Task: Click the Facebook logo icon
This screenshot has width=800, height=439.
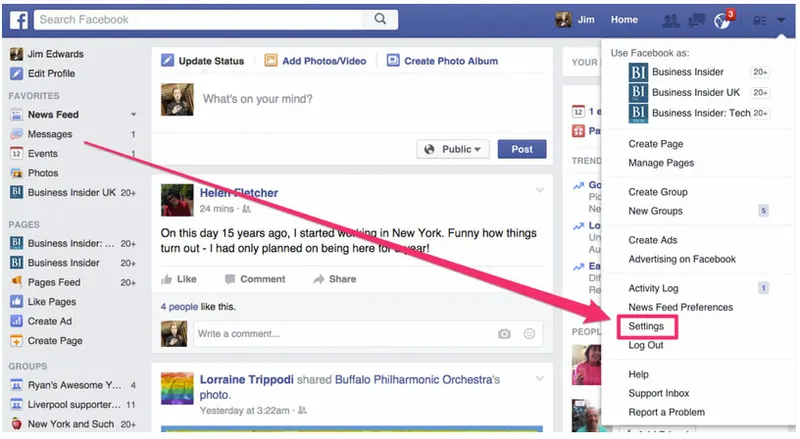Action: (x=19, y=20)
